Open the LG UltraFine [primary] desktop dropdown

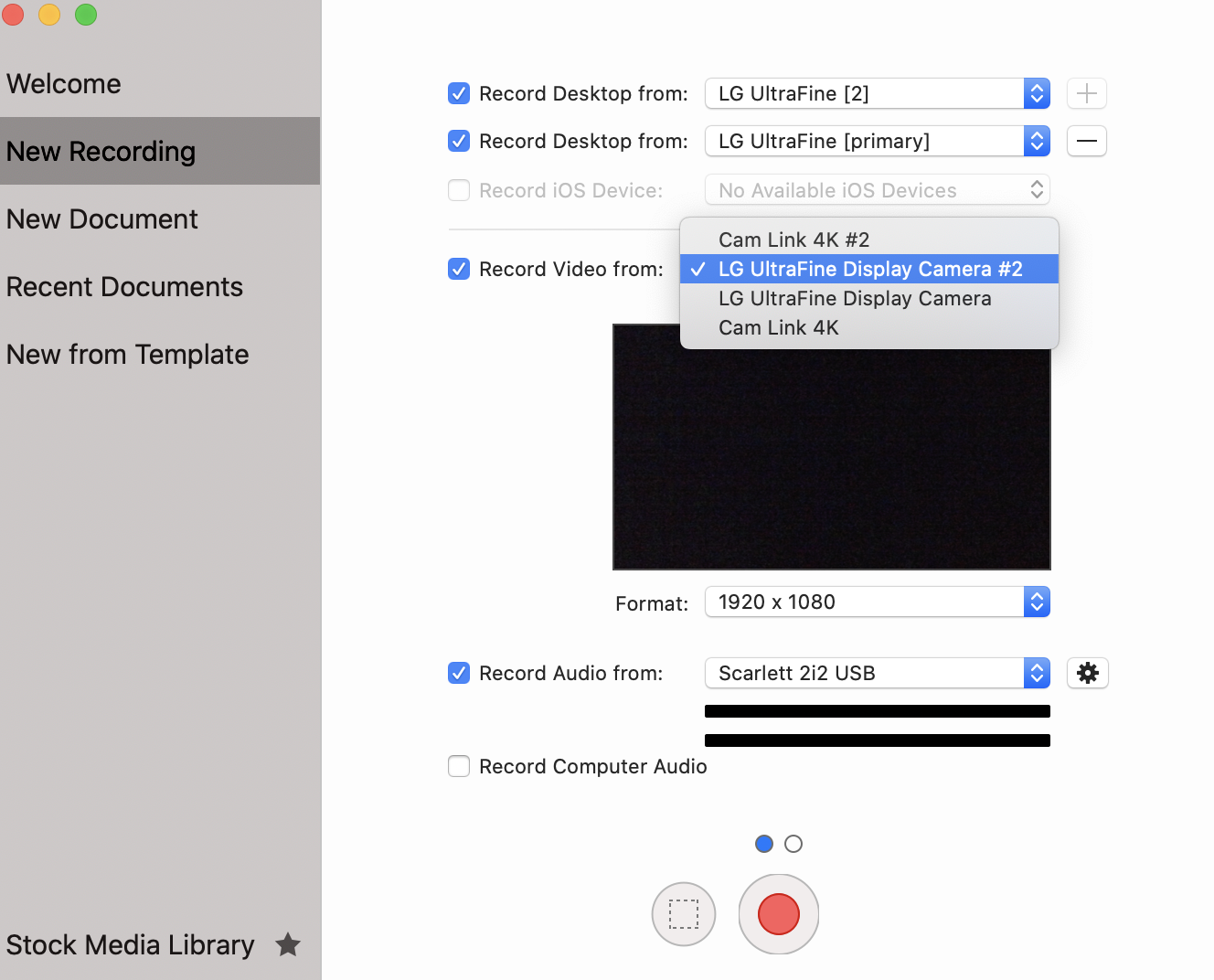(x=878, y=141)
